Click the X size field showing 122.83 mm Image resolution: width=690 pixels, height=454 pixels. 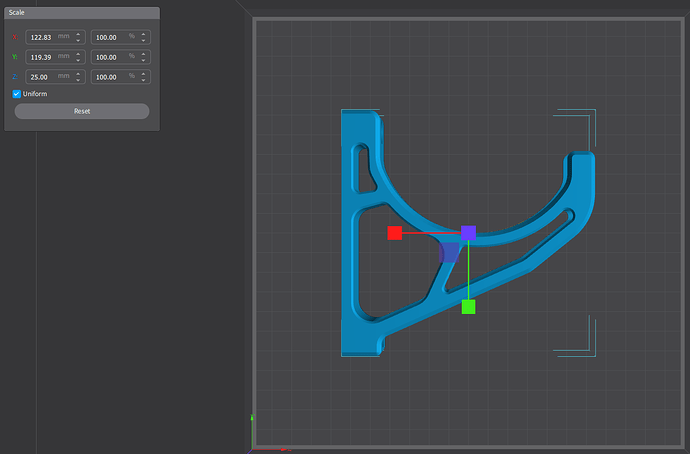[55, 37]
